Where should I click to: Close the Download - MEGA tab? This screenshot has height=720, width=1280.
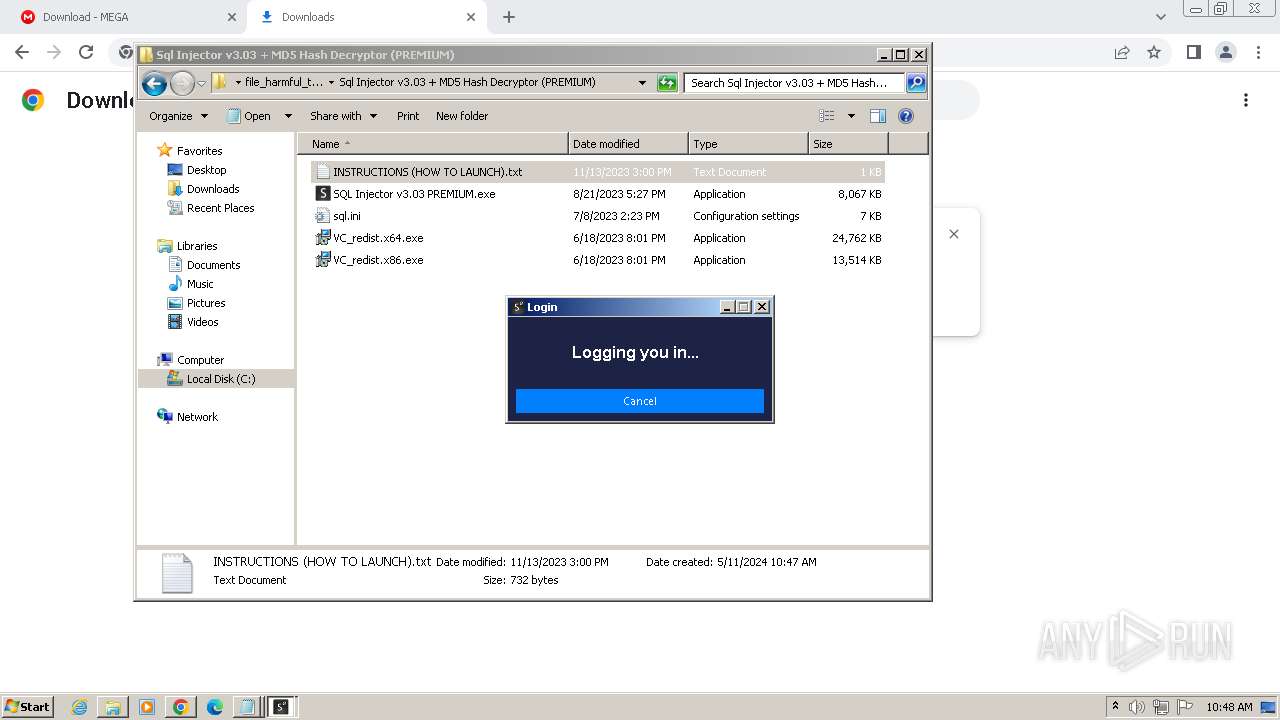pos(231,17)
